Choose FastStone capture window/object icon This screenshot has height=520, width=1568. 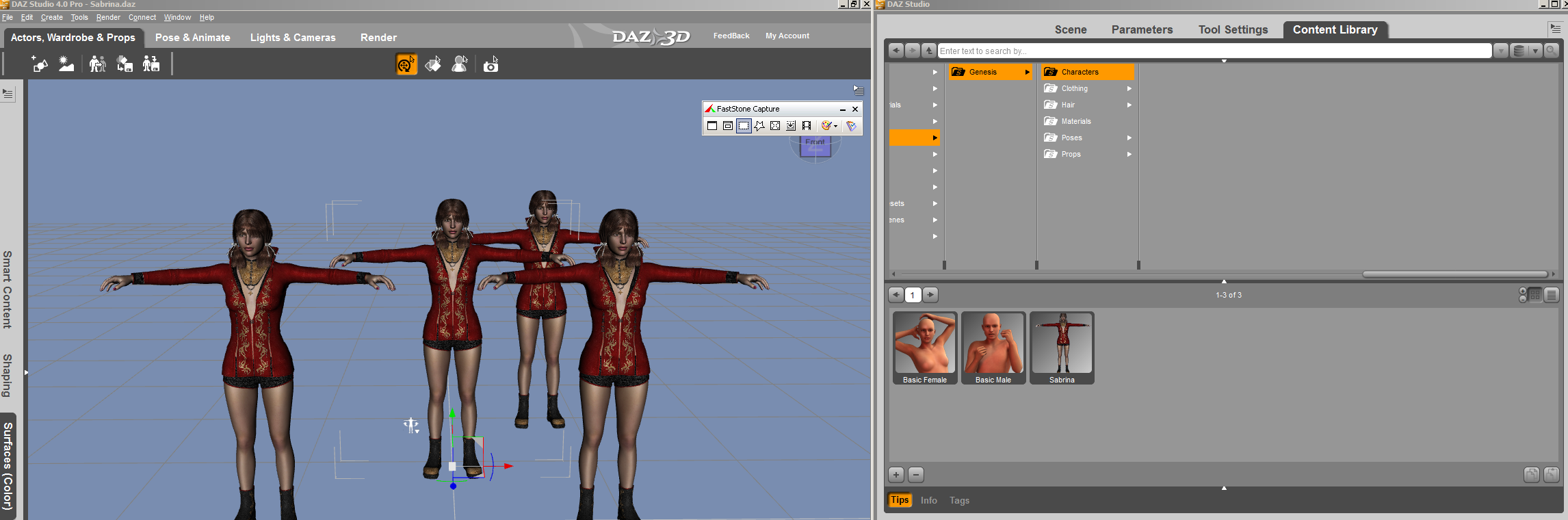pyautogui.click(x=728, y=126)
